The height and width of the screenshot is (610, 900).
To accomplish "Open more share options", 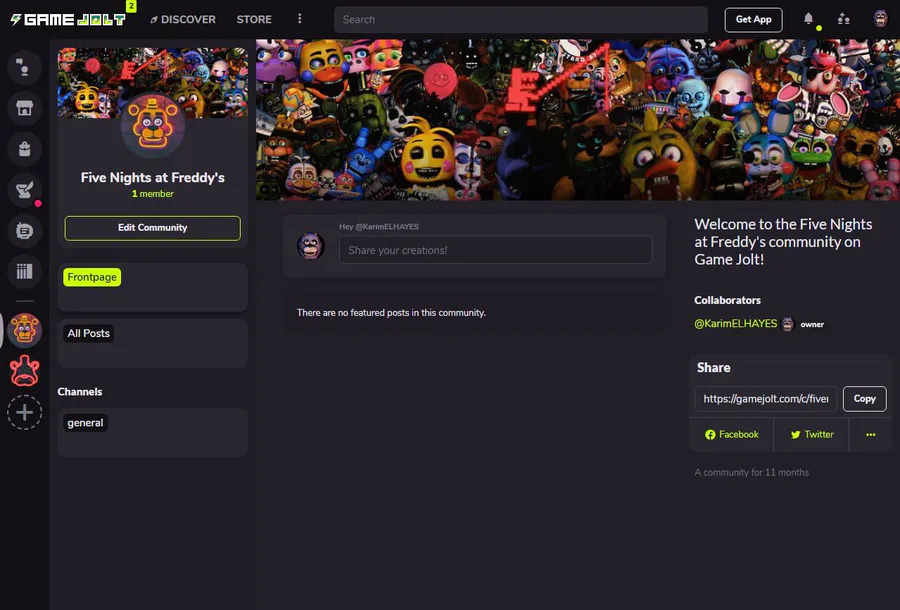I will [871, 434].
